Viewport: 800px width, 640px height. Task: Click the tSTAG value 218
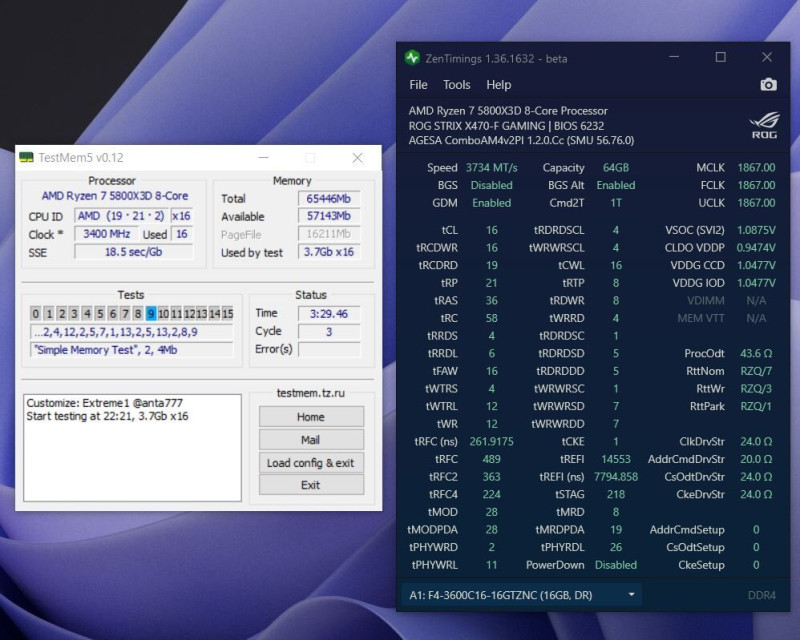tap(616, 495)
